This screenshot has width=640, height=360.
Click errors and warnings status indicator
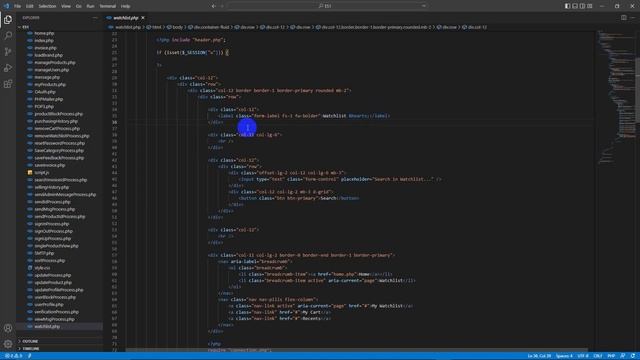click(13, 356)
